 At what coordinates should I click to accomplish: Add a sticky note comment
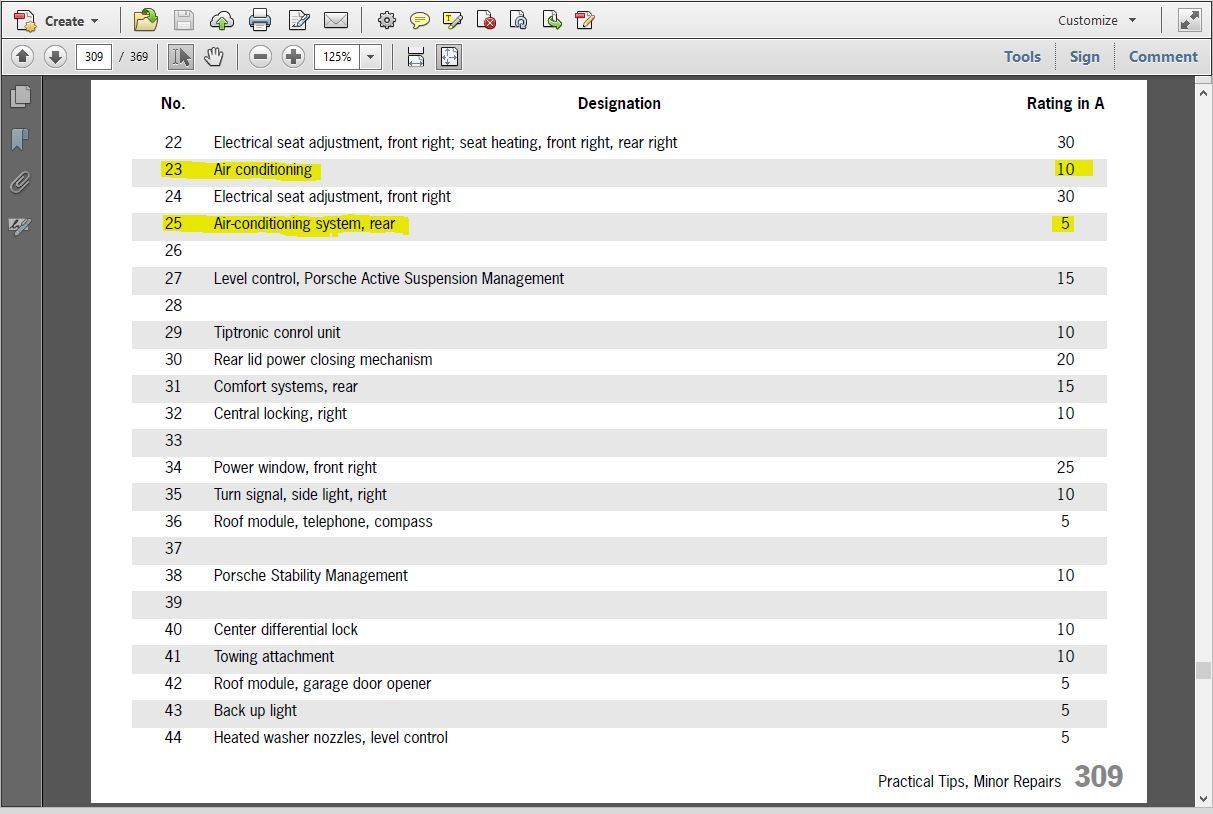pyautogui.click(x=420, y=20)
